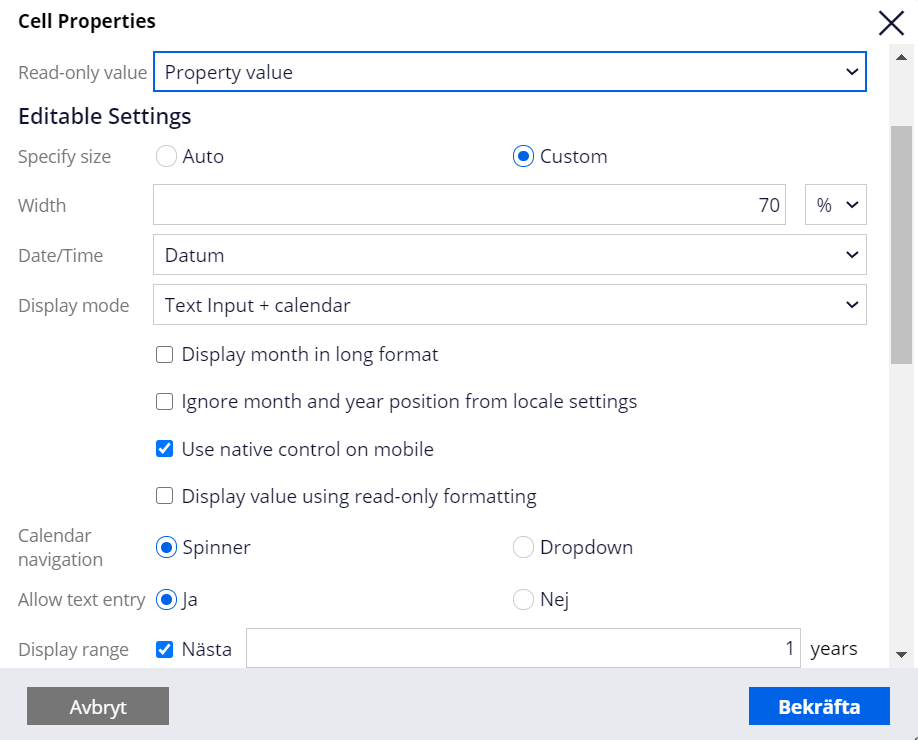Select the Auto size radio button
The width and height of the screenshot is (918, 740).
point(166,156)
